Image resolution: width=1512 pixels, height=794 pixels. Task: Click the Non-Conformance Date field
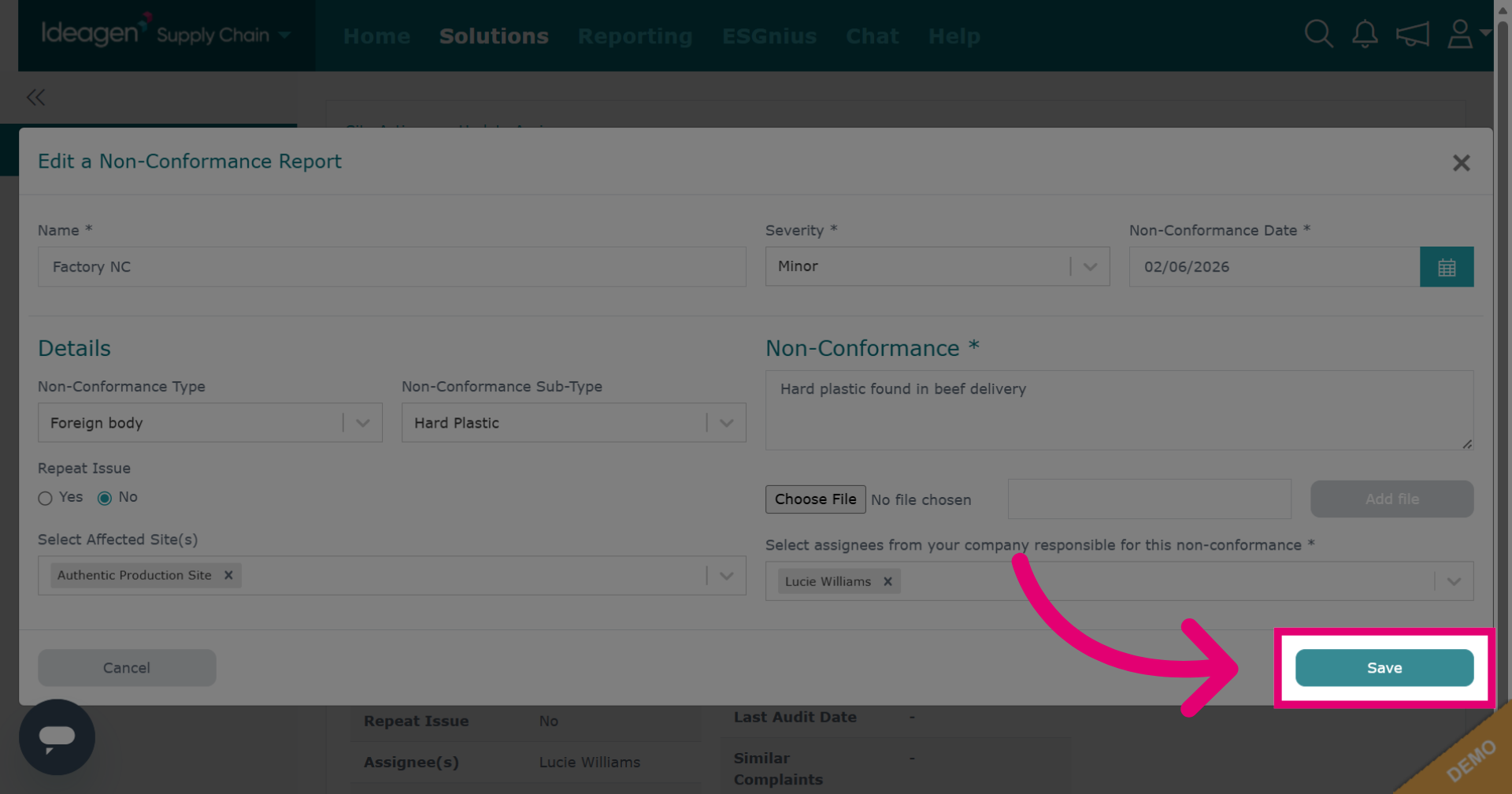(x=1274, y=267)
